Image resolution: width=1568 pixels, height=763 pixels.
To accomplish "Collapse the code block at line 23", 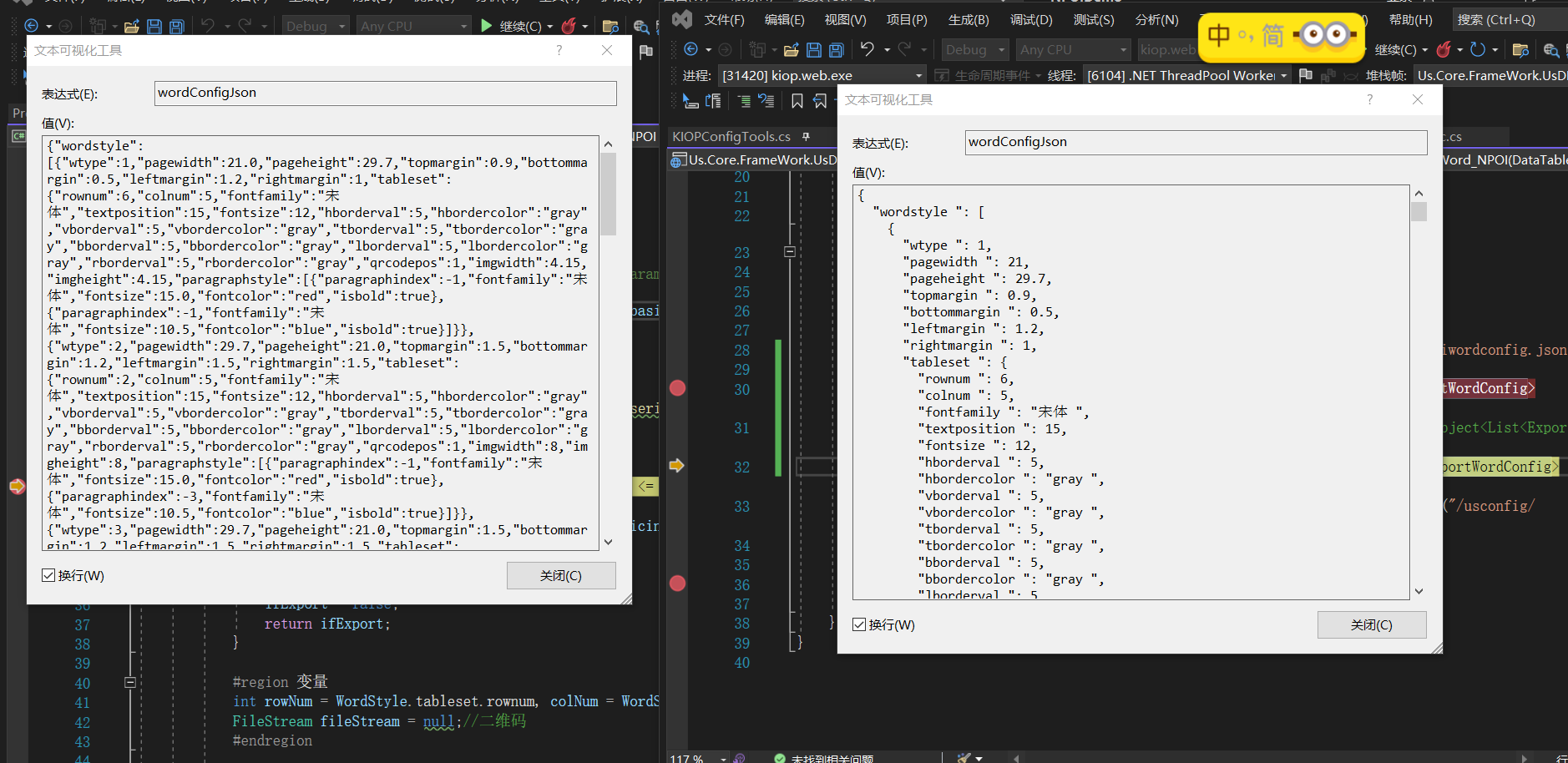I will 790,251.
